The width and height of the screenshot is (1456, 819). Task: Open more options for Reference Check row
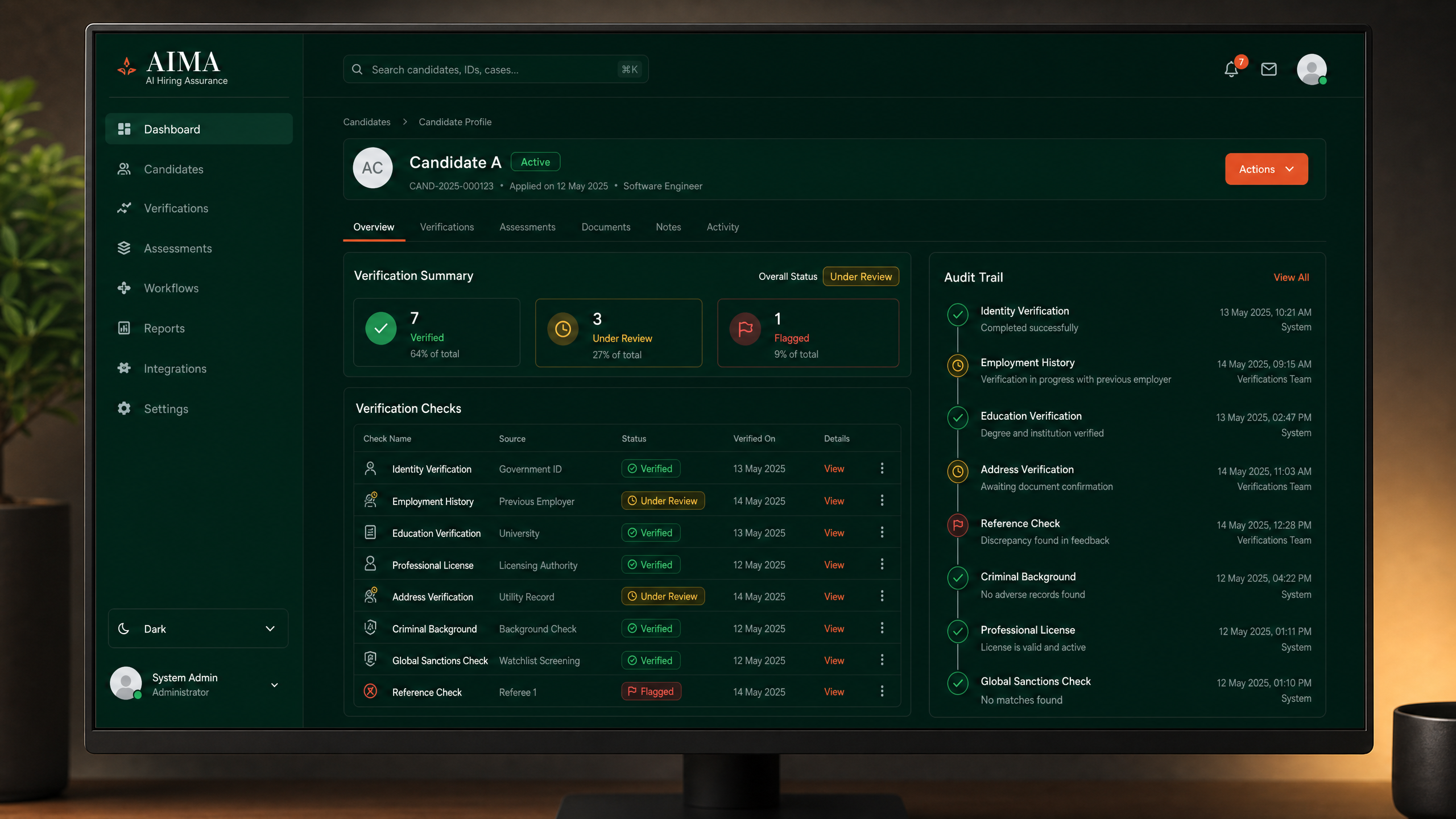point(882,690)
